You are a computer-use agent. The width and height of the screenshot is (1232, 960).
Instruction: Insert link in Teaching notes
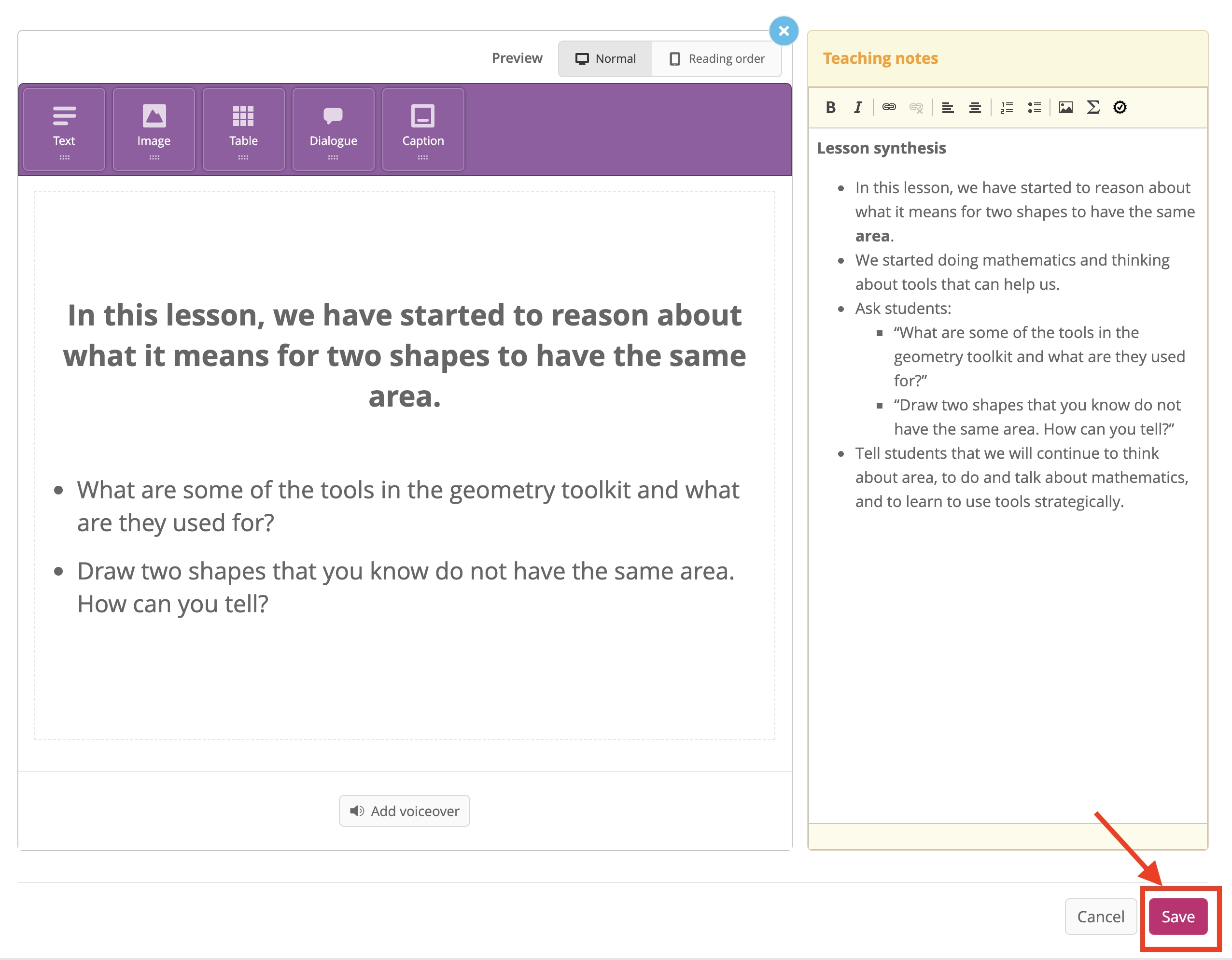[889, 107]
